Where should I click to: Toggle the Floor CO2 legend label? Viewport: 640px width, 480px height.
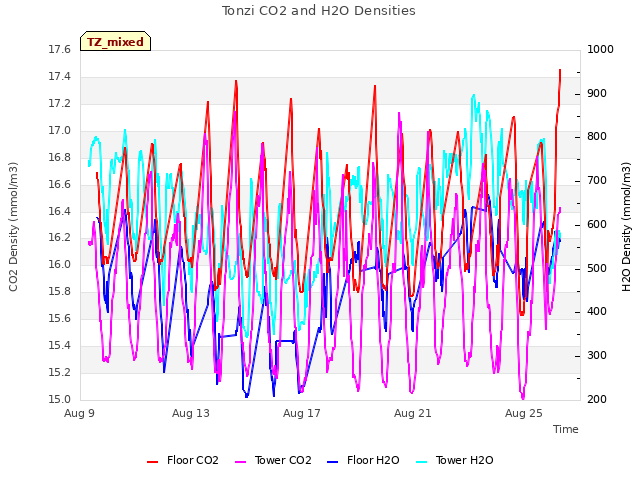click(x=193, y=460)
